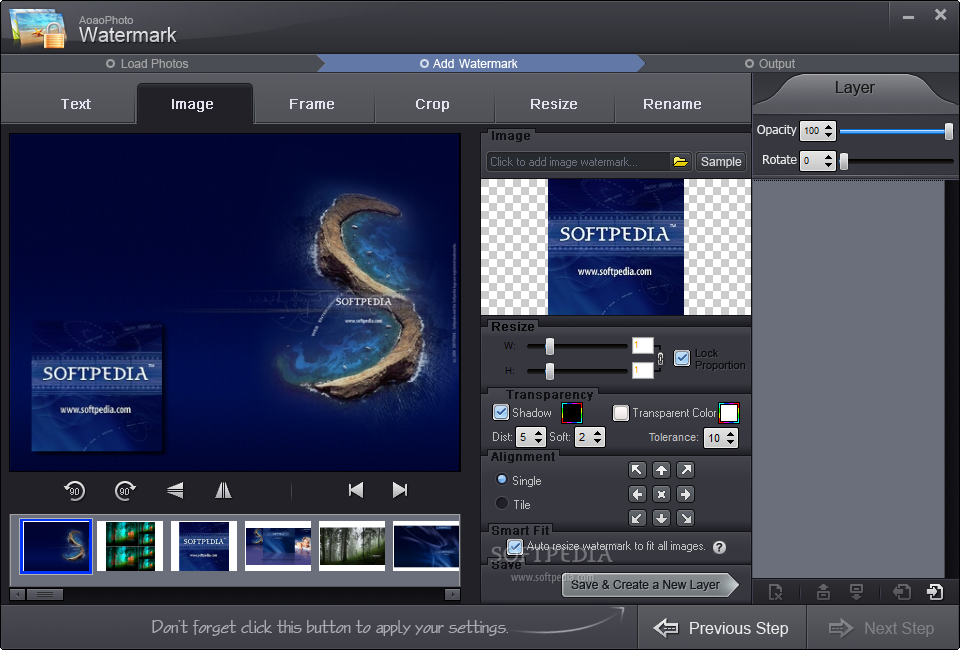Rotate the photo 90 degrees clockwise
The image size is (960, 650).
tap(126, 490)
